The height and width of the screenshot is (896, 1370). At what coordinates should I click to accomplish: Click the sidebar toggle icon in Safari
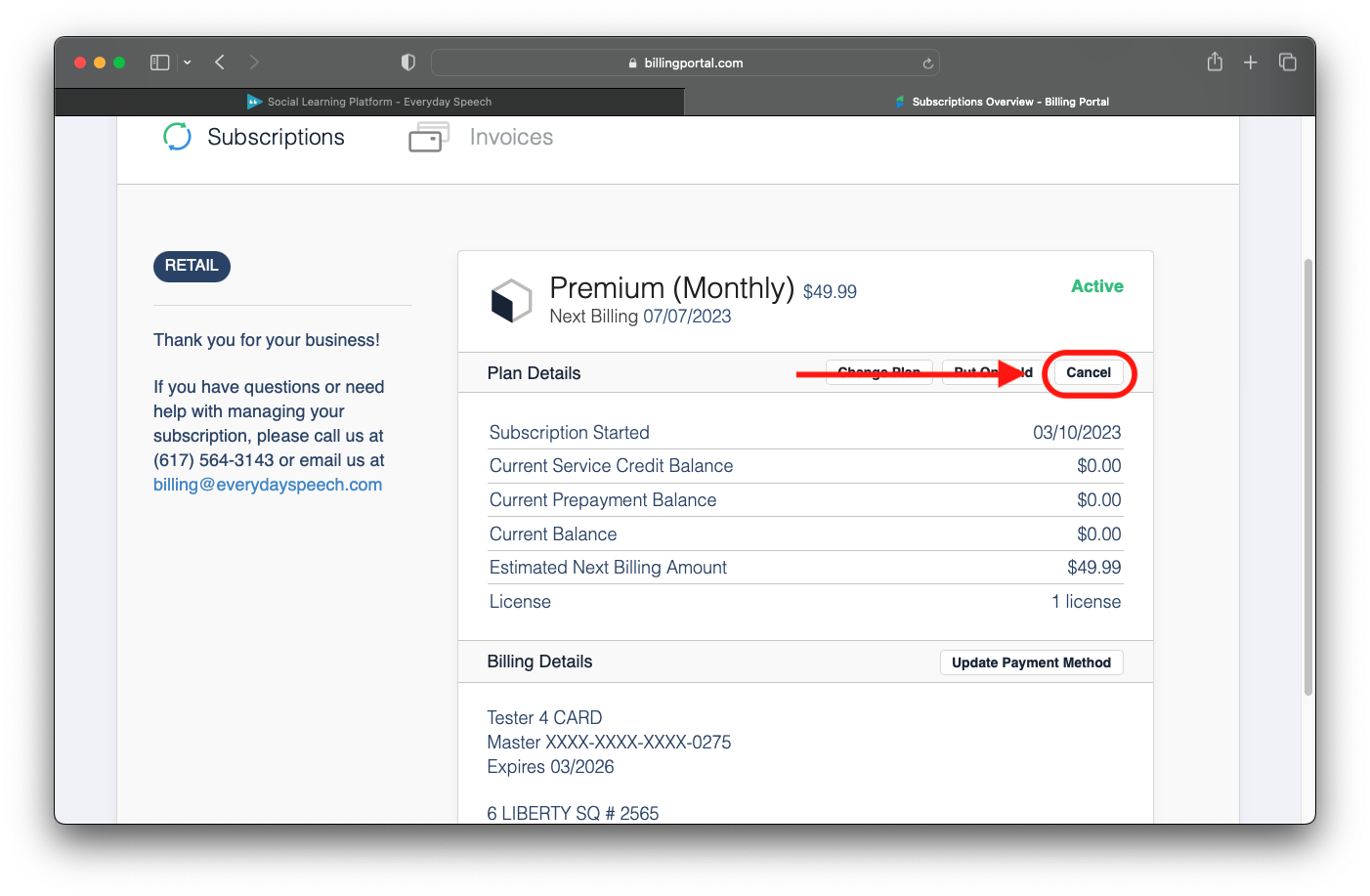(158, 61)
